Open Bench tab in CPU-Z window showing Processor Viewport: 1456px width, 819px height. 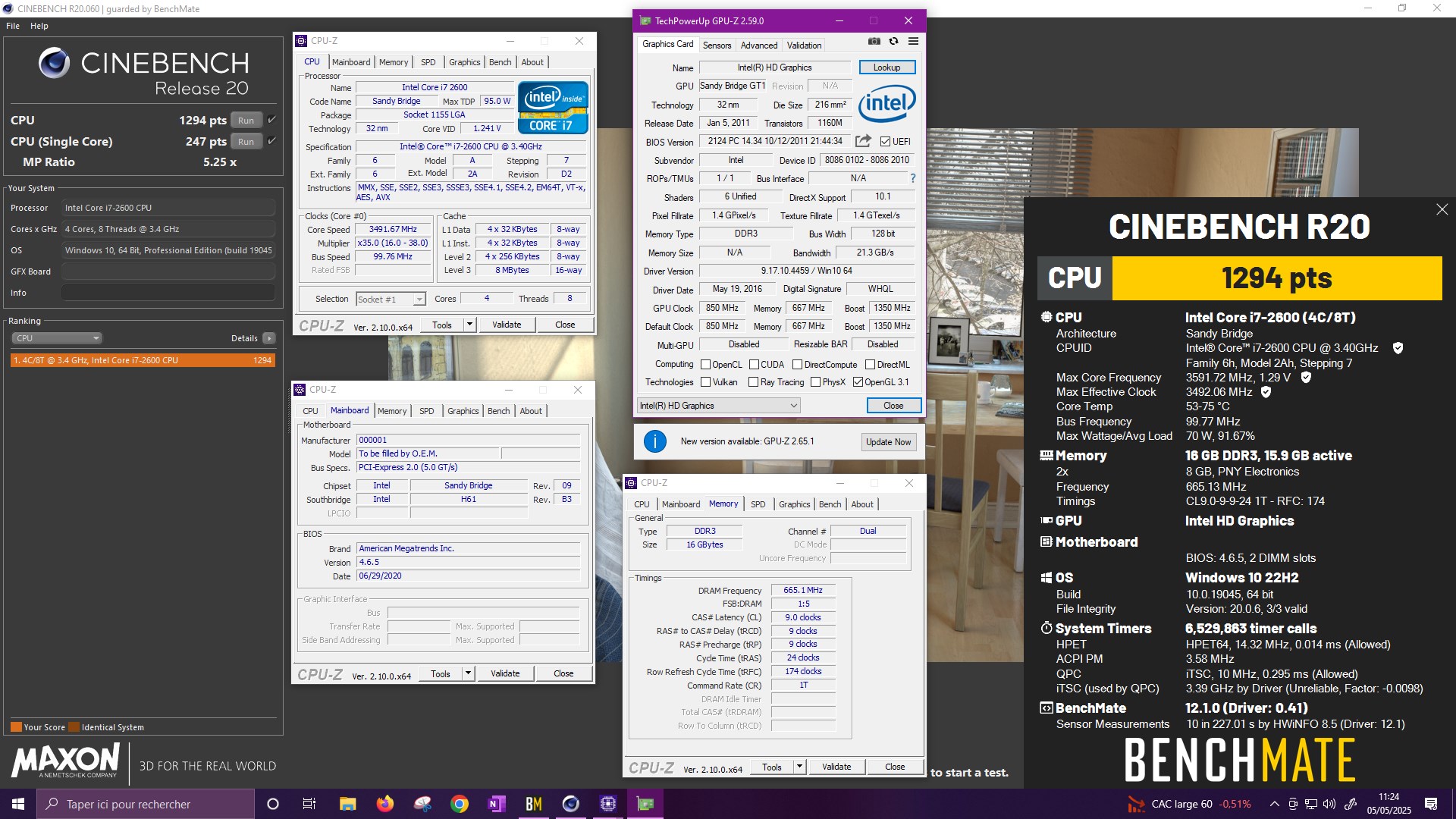tap(500, 62)
